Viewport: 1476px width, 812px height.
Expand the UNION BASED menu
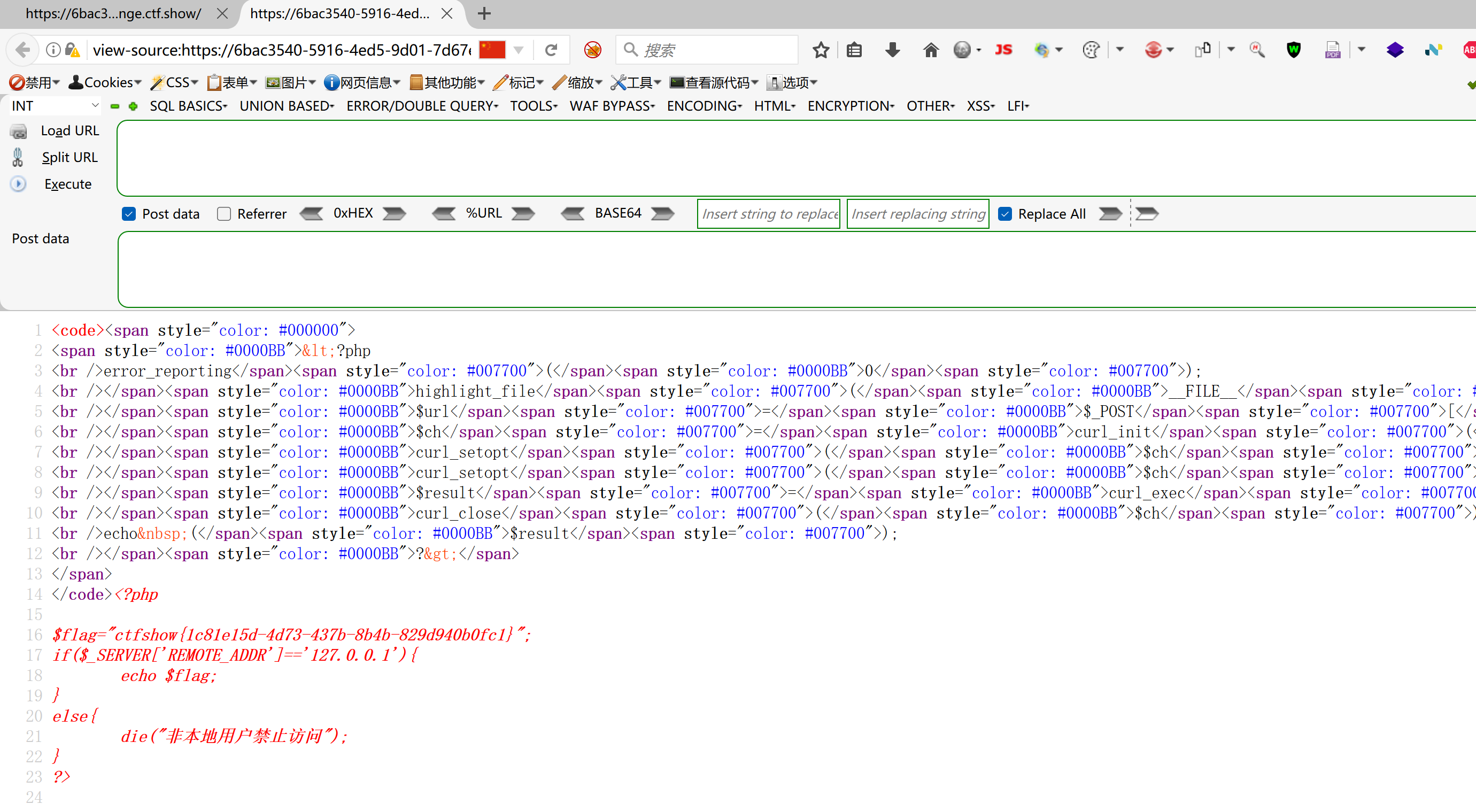click(x=287, y=106)
